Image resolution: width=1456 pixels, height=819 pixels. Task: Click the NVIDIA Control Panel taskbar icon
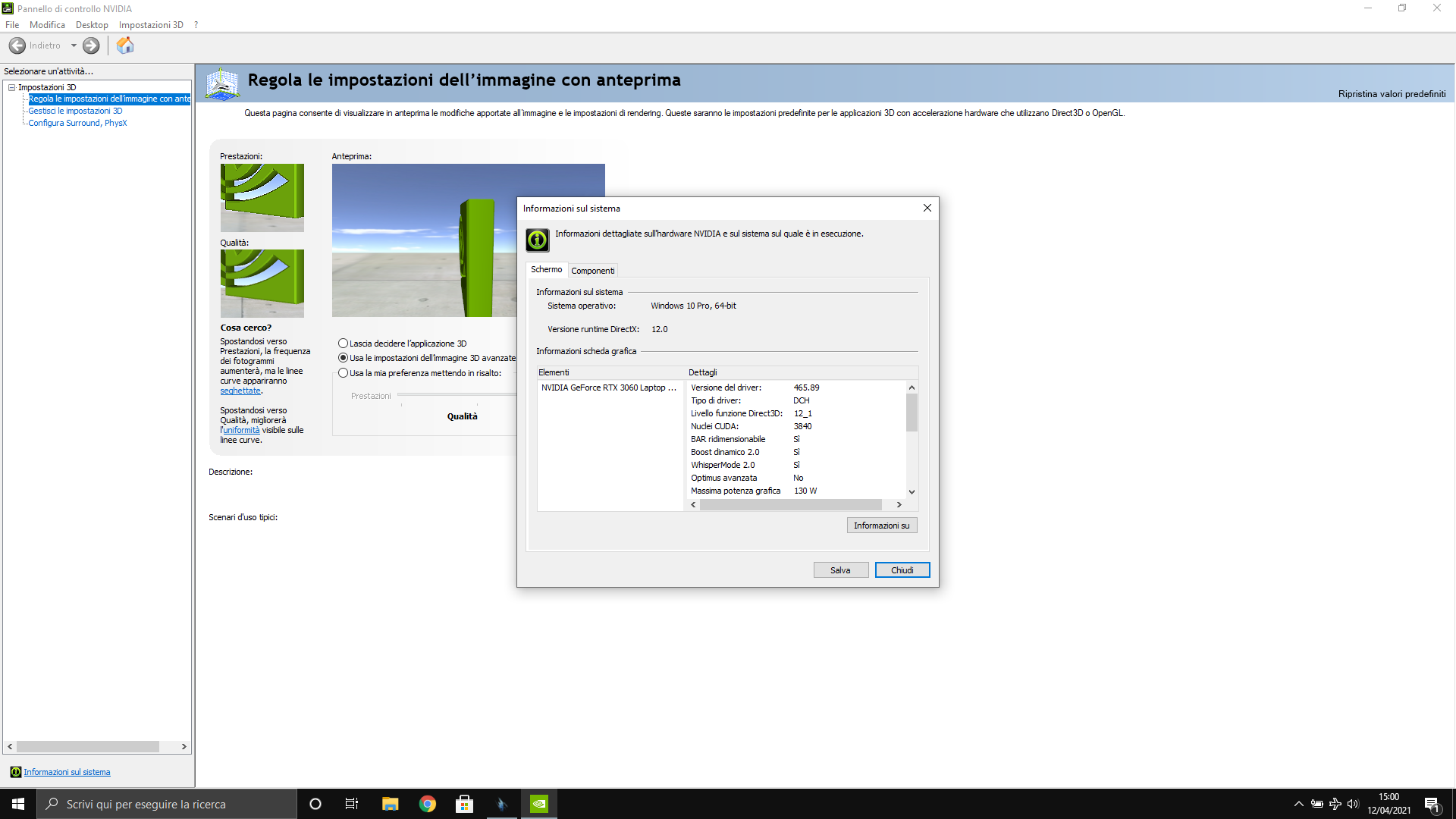[x=539, y=804]
